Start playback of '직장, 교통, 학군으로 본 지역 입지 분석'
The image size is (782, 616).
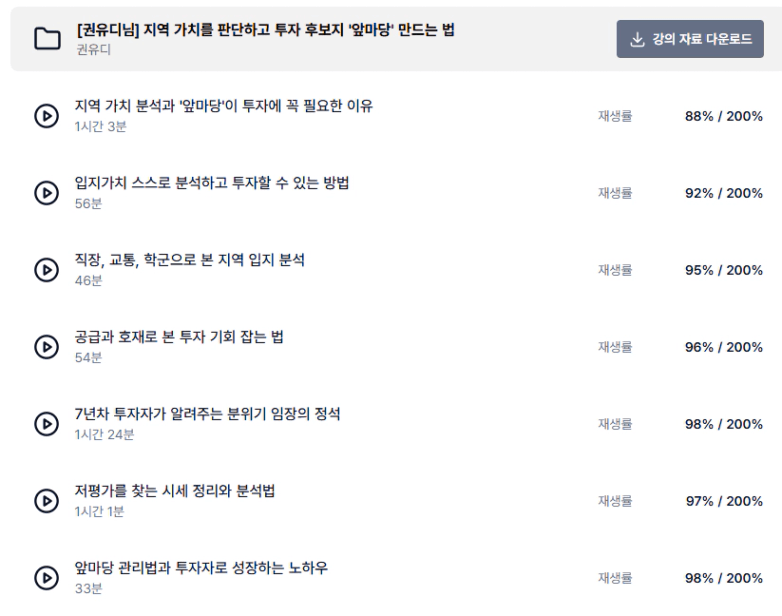click(46, 270)
